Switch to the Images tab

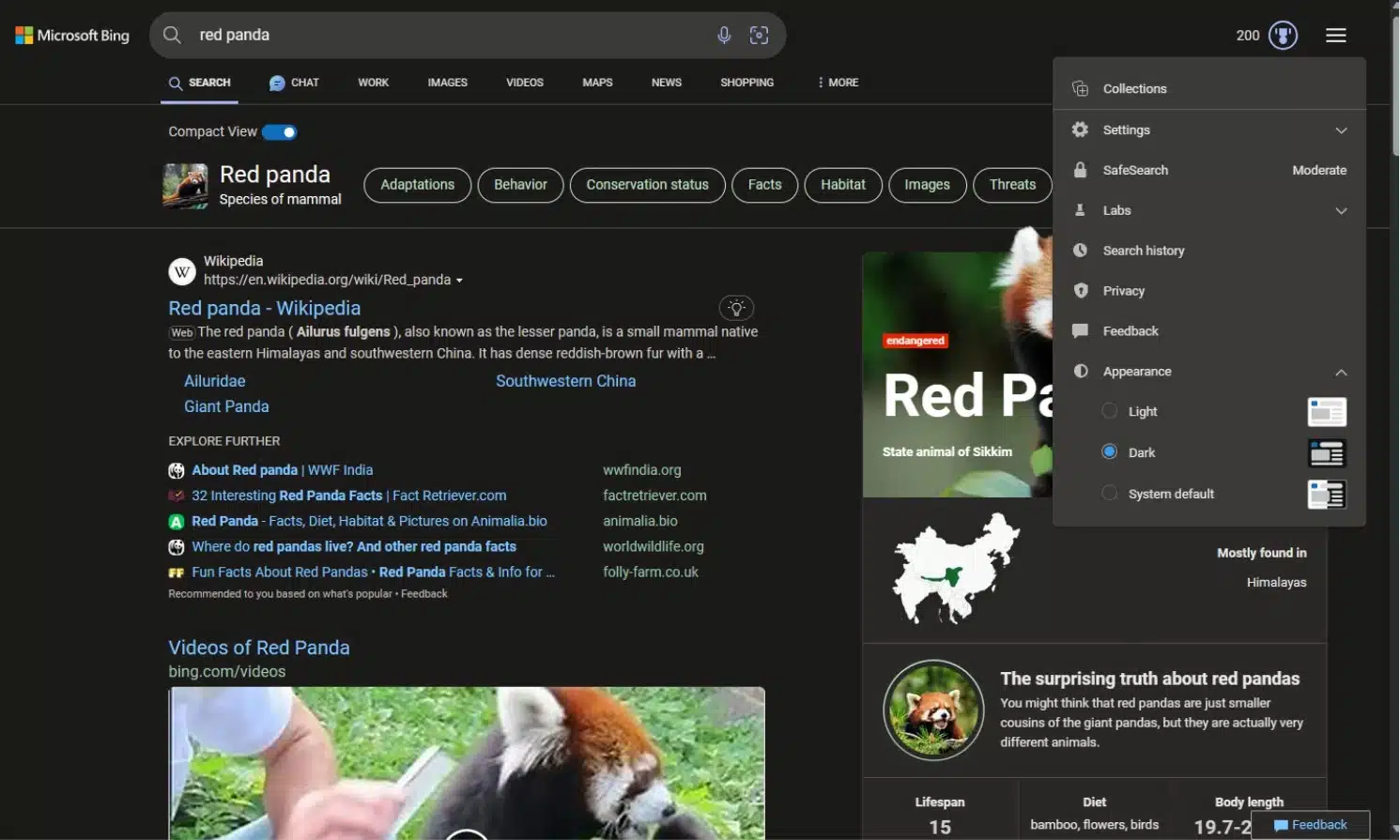pyautogui.click(x=447, y=83)
